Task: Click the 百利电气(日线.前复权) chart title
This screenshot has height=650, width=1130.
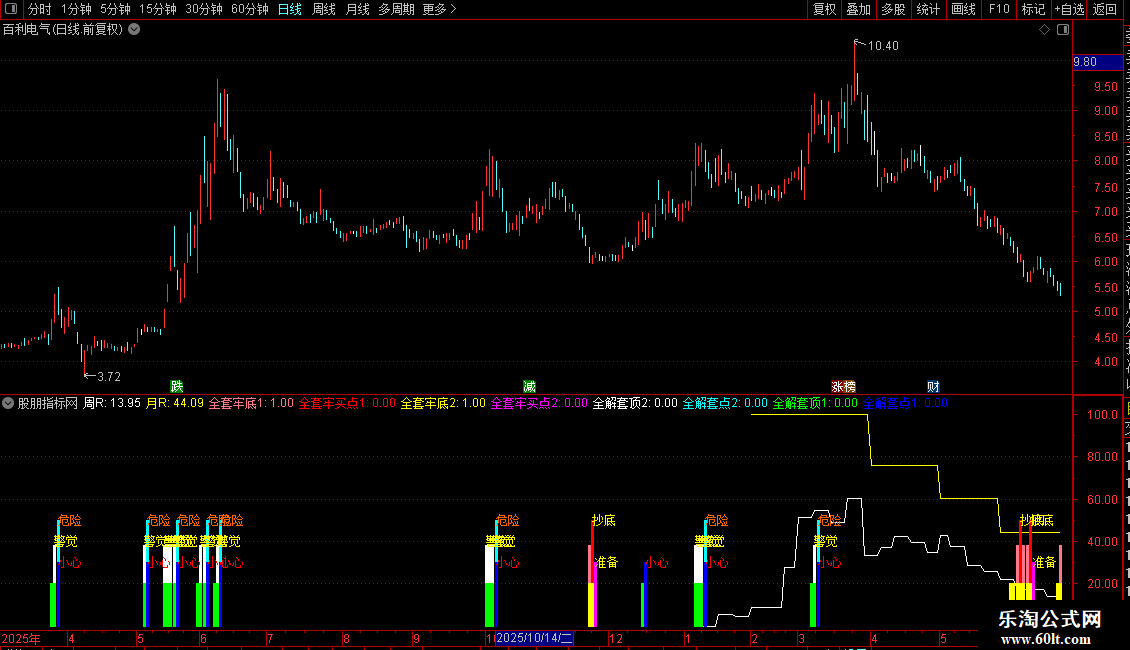Action: pyautogui.click(x=63, y=30)
